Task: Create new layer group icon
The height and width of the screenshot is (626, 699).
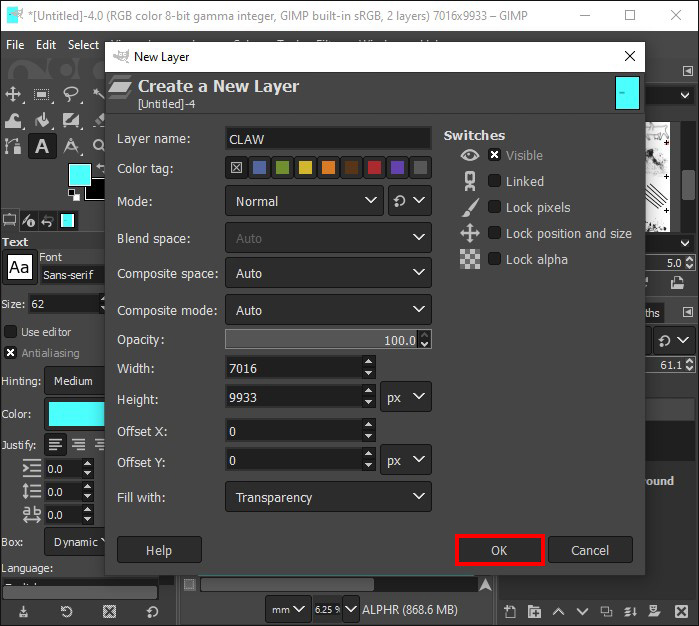Action: click(534, 611)
